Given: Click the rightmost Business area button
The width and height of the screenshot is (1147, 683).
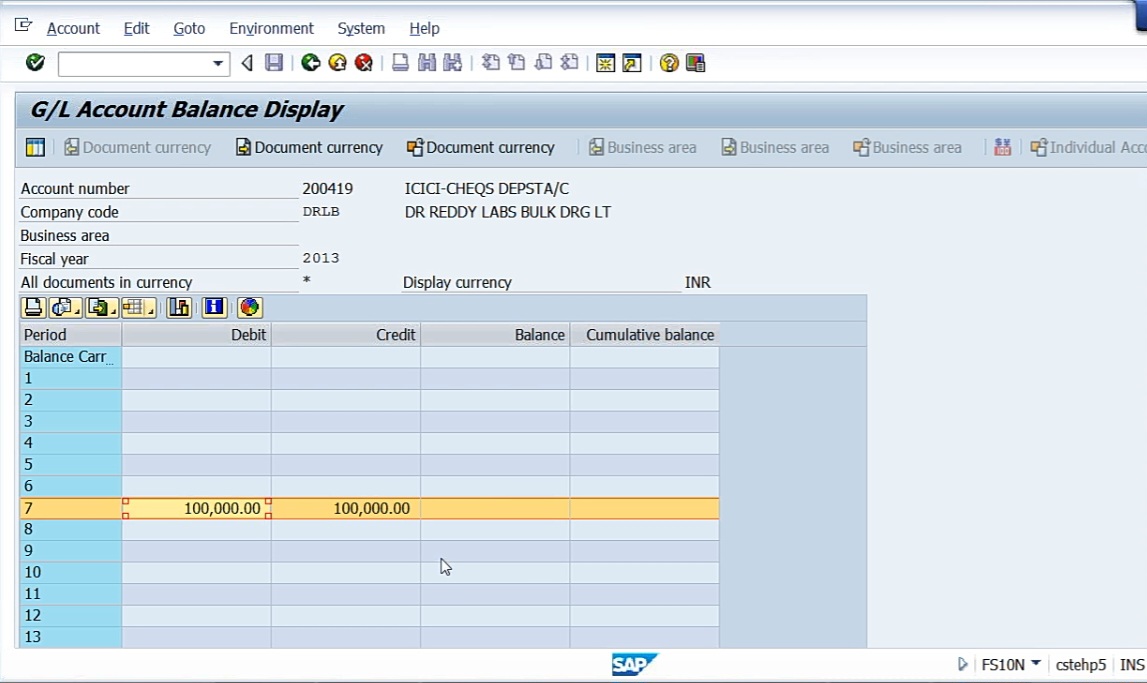Looking at the screenshot, I should tap(908, 147).
